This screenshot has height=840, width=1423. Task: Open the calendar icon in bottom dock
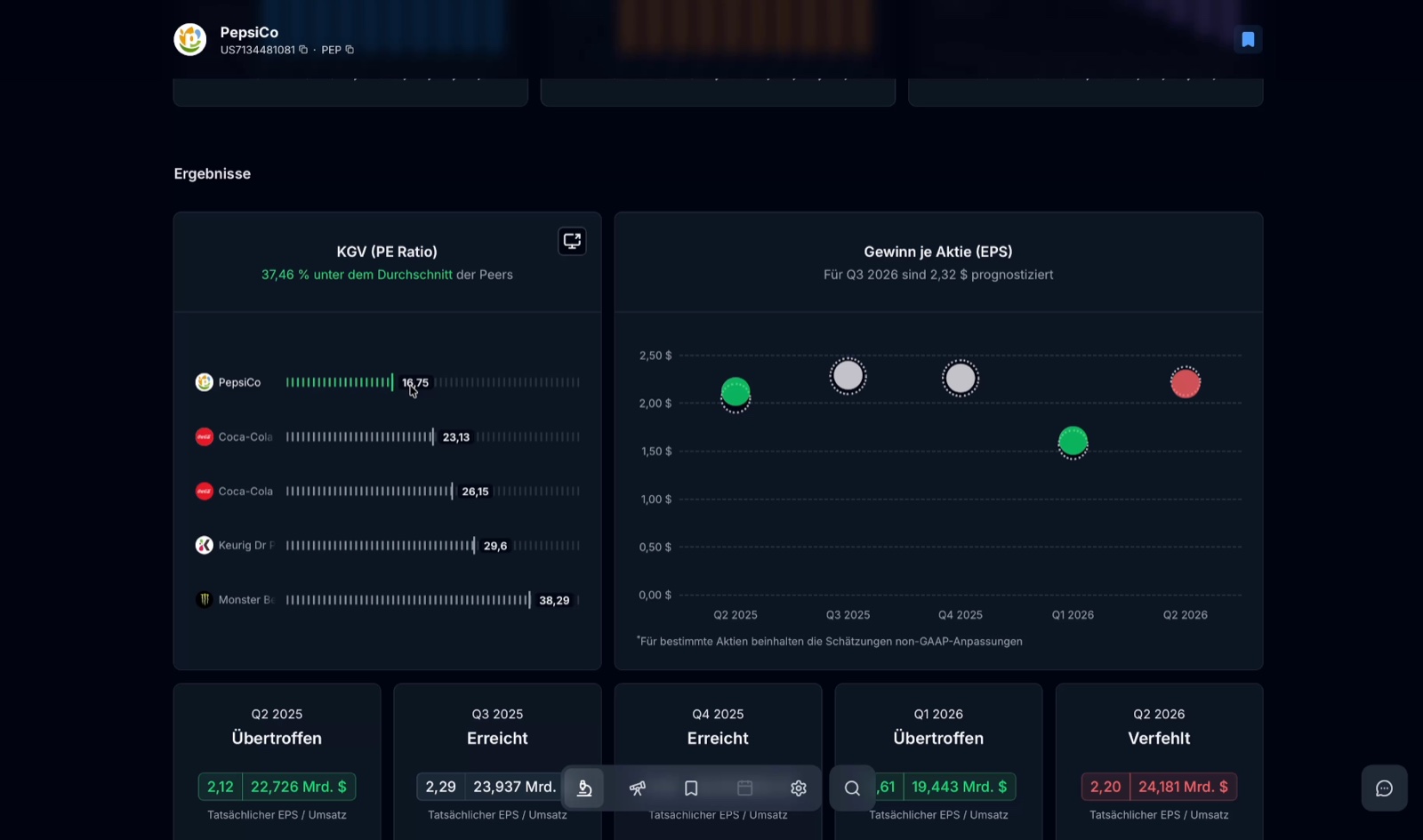[745, 788]
